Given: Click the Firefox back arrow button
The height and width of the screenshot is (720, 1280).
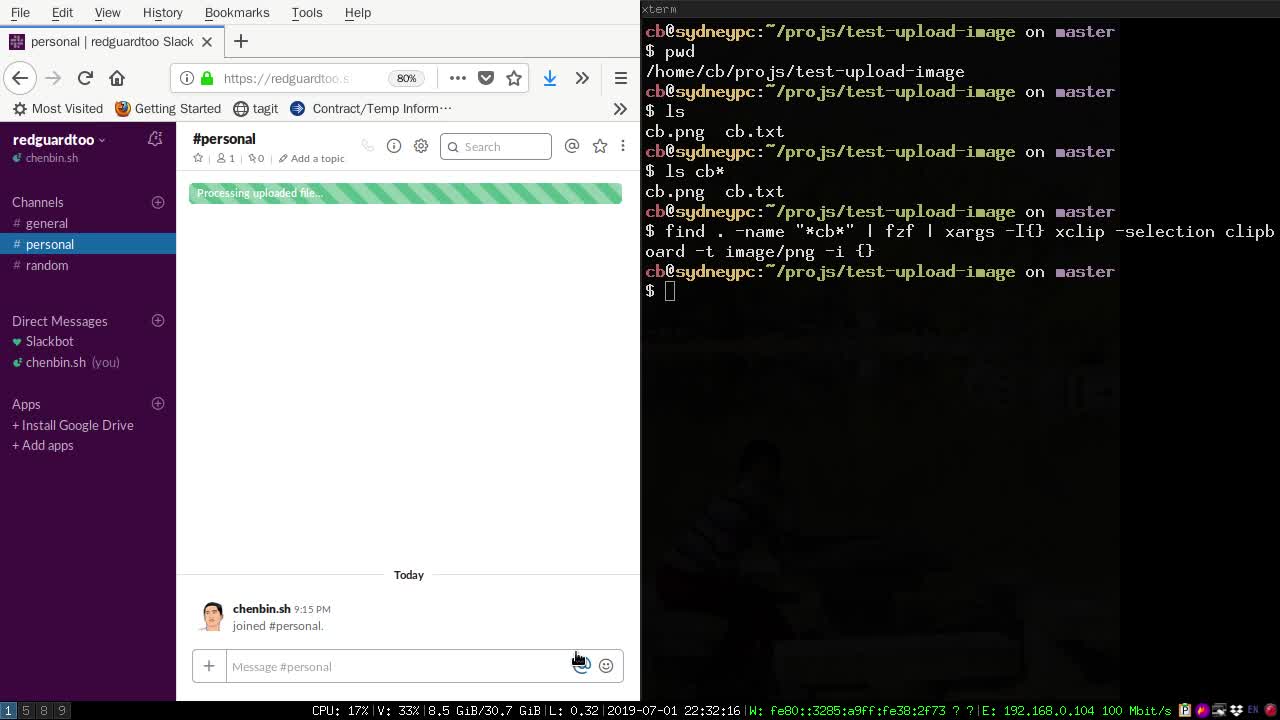Looking at the screenshot, I should click(x=20, y=78).
